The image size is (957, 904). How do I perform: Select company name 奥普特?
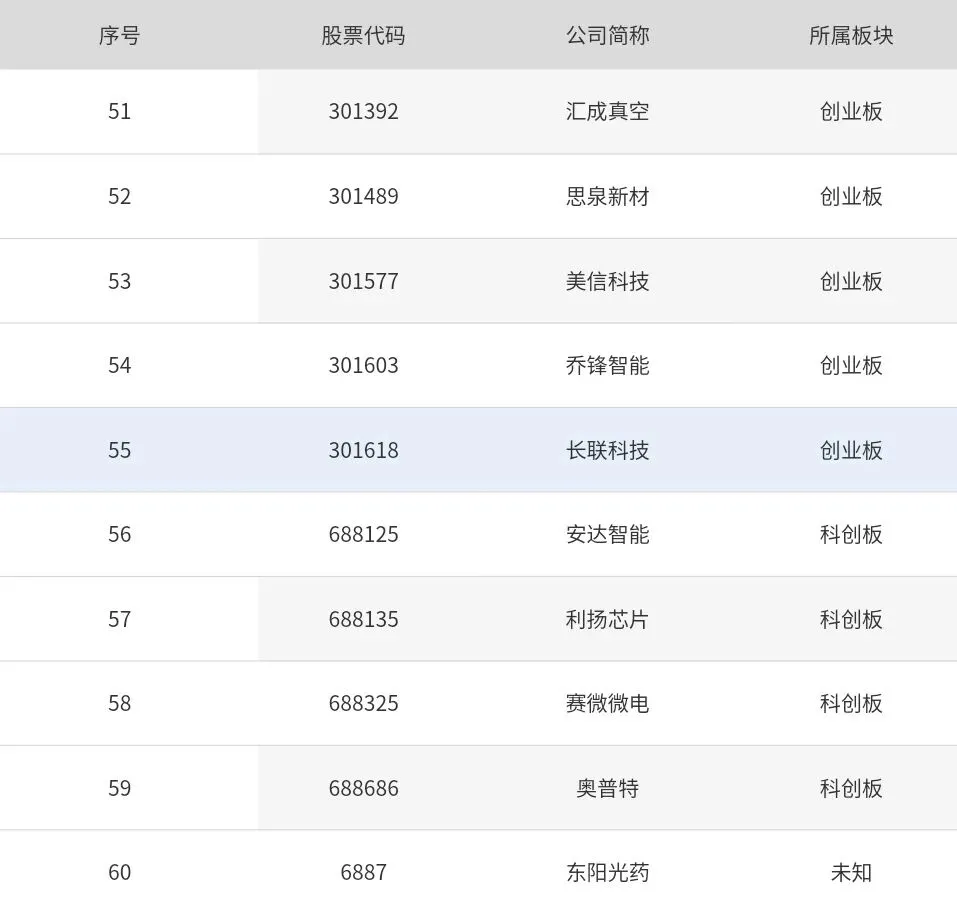pyautogui.click(x=607, y=788)
